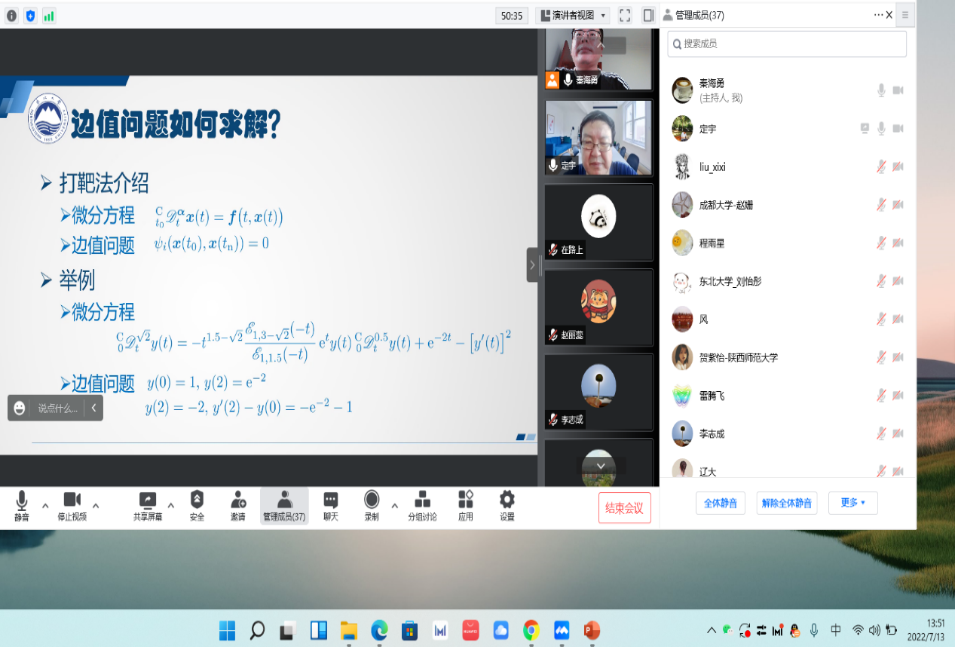Open meeting 设置 settings
Screen dimensions: 955x647
507,505
